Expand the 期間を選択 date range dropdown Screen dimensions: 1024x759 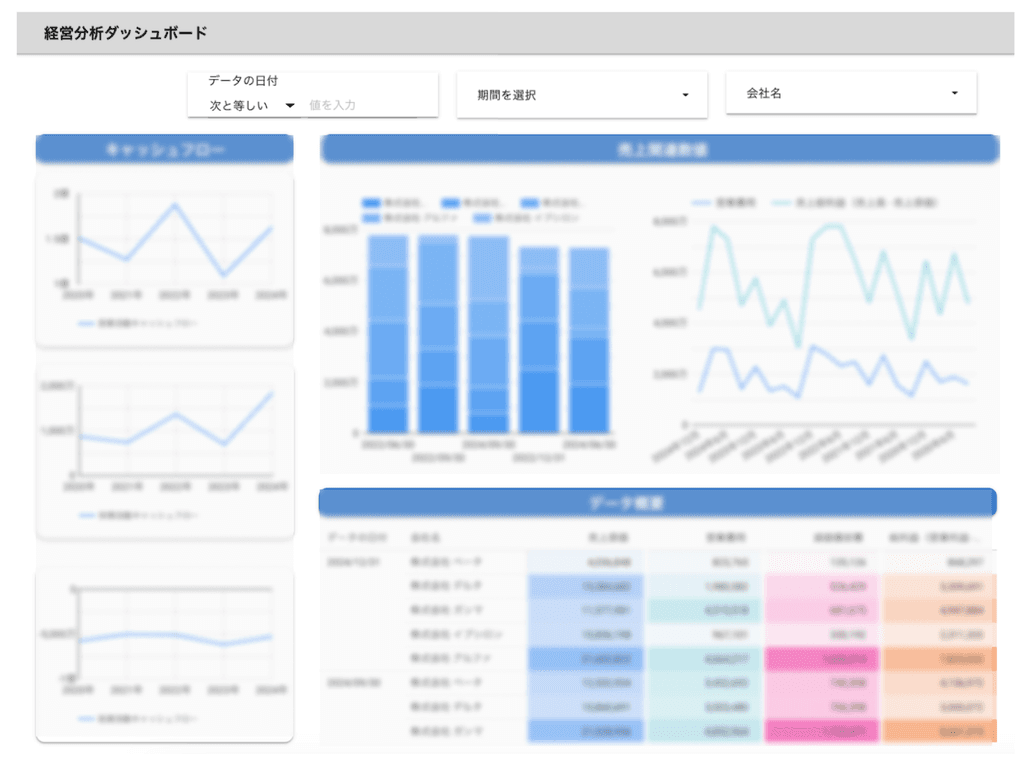point(582,95)
